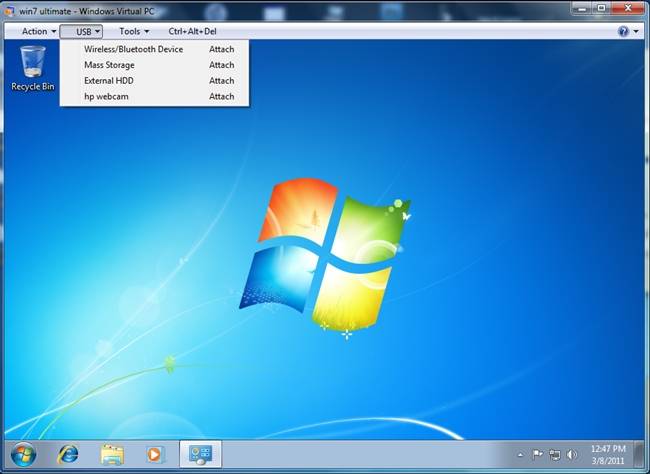Launch Internet Explorer from the taskbar

(x=68, y=455)
